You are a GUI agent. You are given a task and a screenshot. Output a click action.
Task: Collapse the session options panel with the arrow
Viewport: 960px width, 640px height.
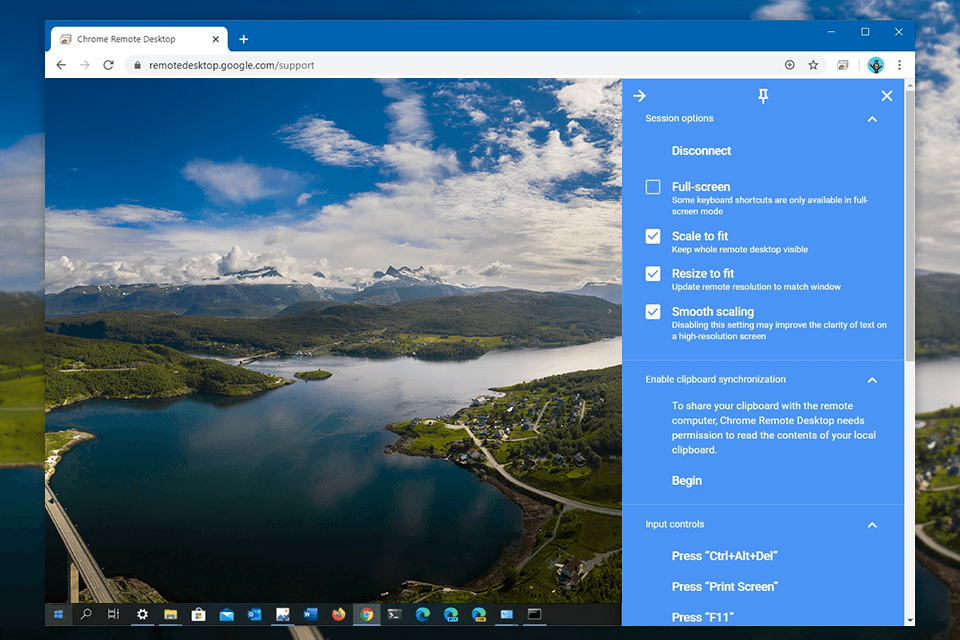tap(639, 95)
